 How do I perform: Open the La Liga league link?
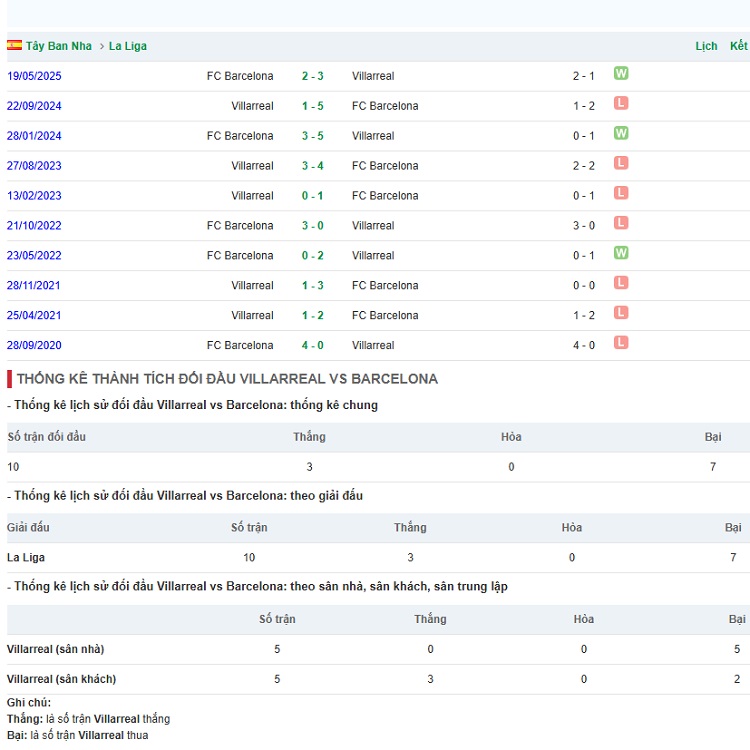tap(128, 46)
